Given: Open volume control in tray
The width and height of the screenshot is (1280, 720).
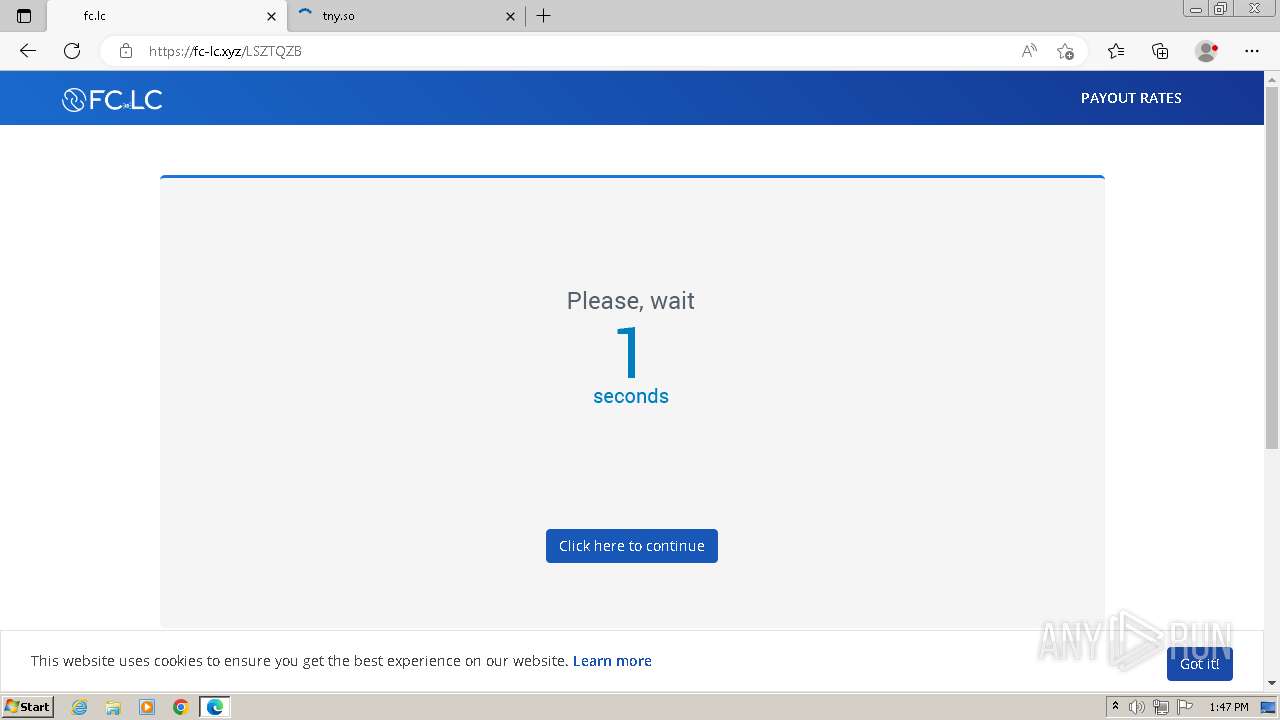Looking at the screenshot, I should coord(1137,707).
